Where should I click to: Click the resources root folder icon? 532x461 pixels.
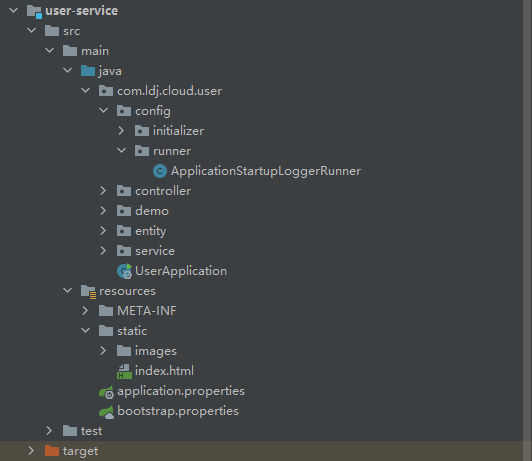89,292
